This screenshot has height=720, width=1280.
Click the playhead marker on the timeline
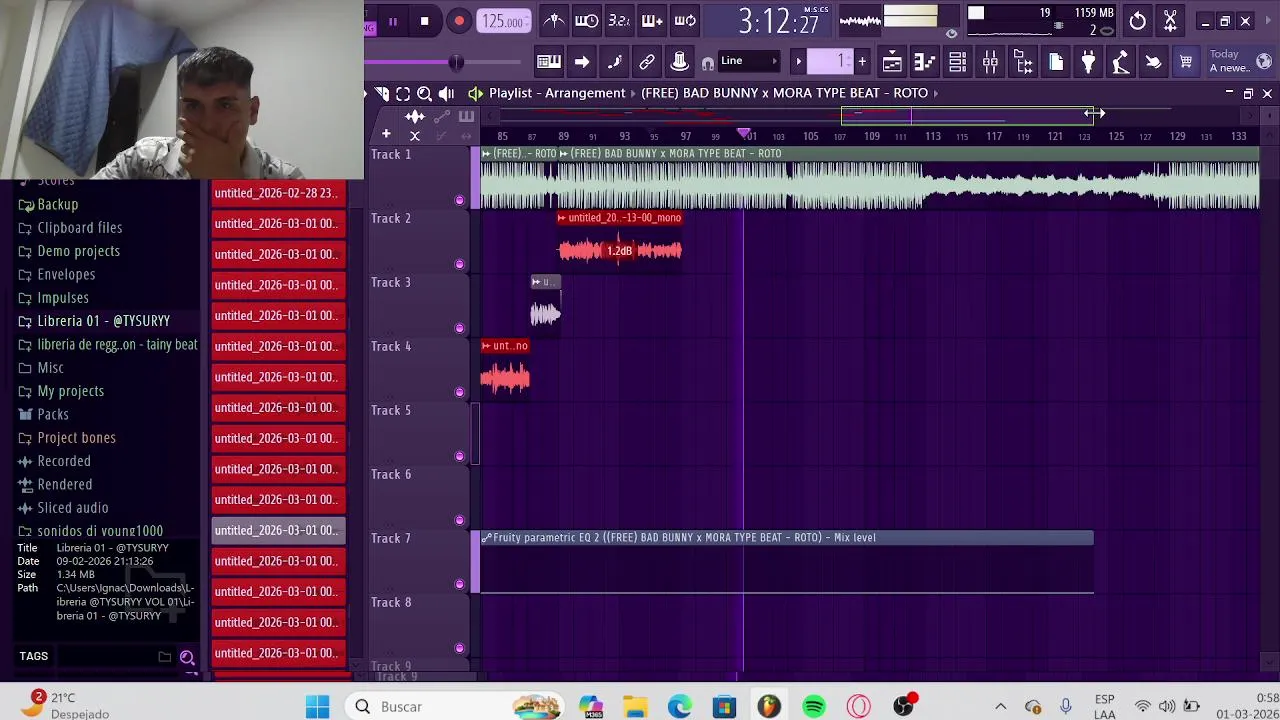(x=744, y=134)
